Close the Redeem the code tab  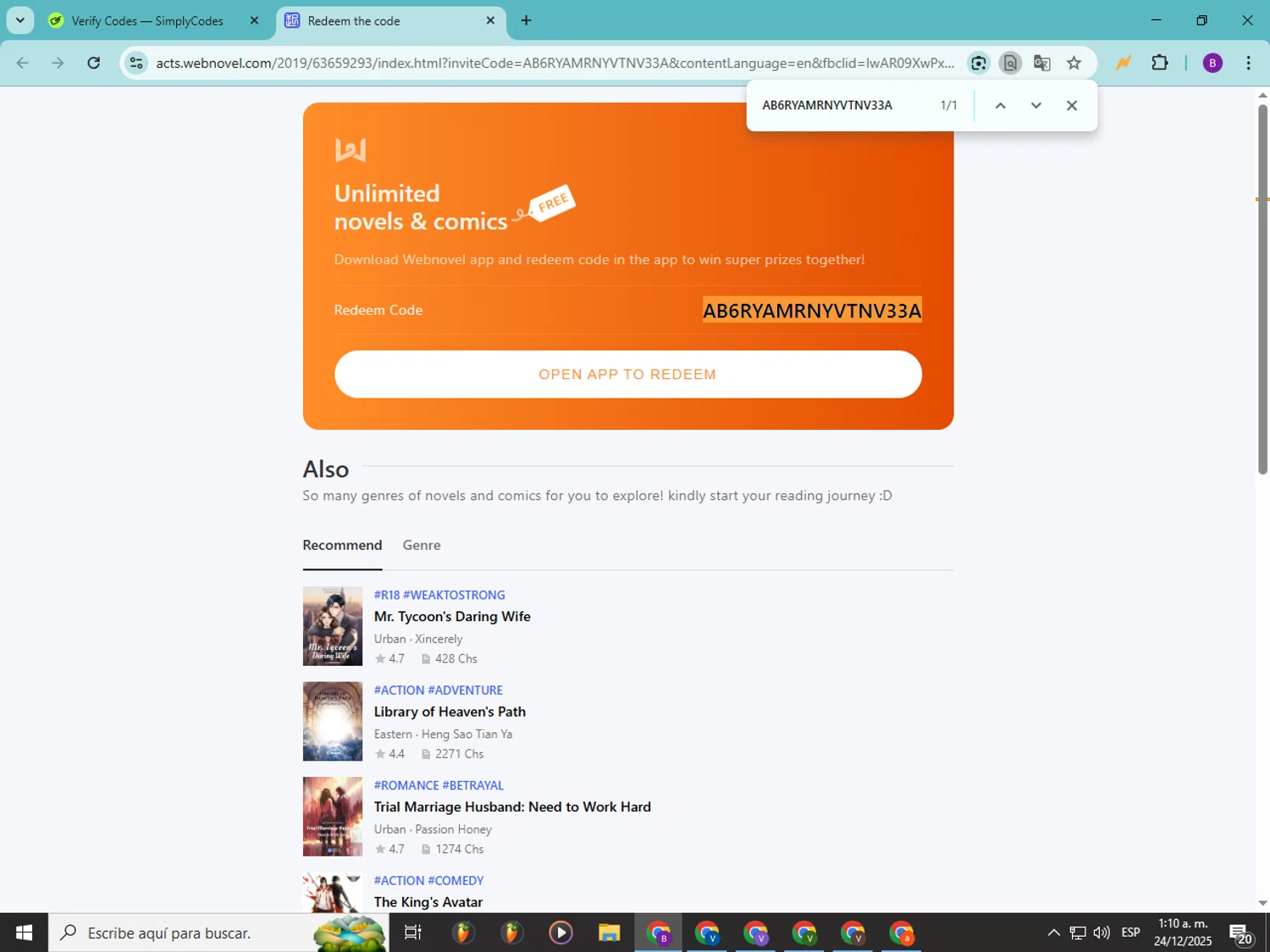(490, 20)
